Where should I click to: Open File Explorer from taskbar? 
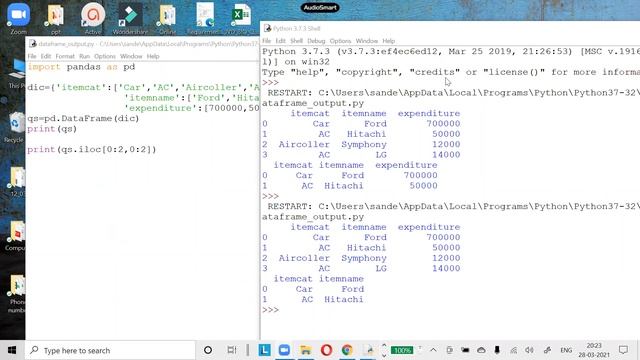click(x=305, y=350)
